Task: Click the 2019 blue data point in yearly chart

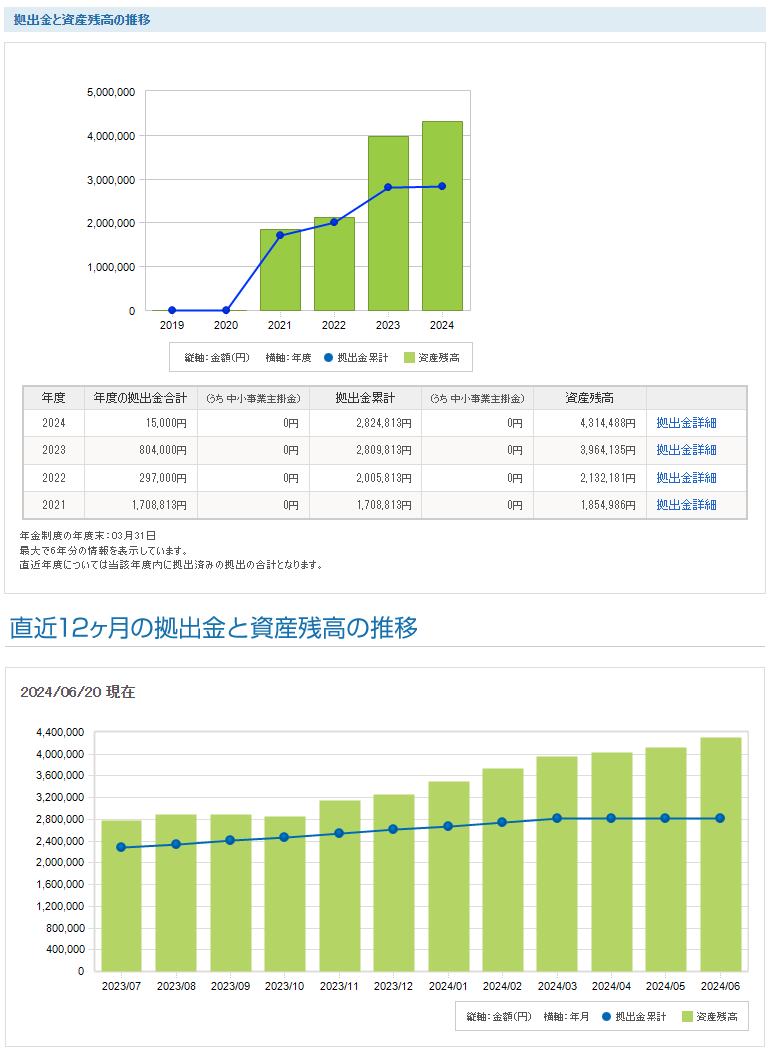Action: [x=172, y=310]
